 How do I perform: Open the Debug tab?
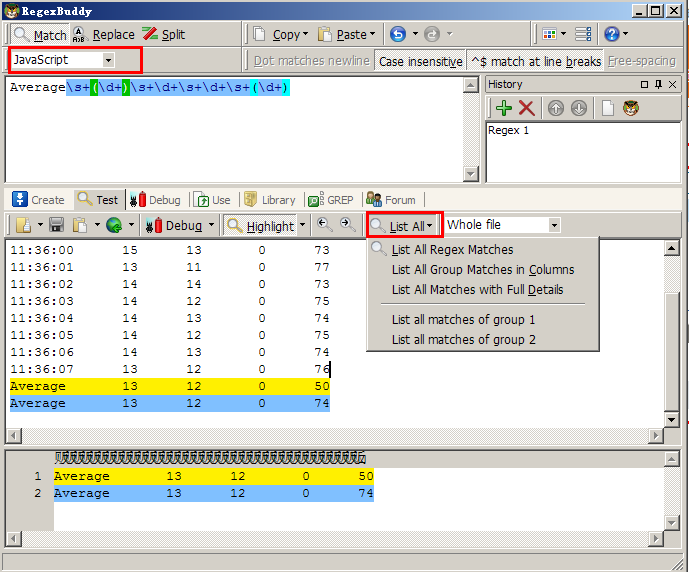(x=155, y=200)
